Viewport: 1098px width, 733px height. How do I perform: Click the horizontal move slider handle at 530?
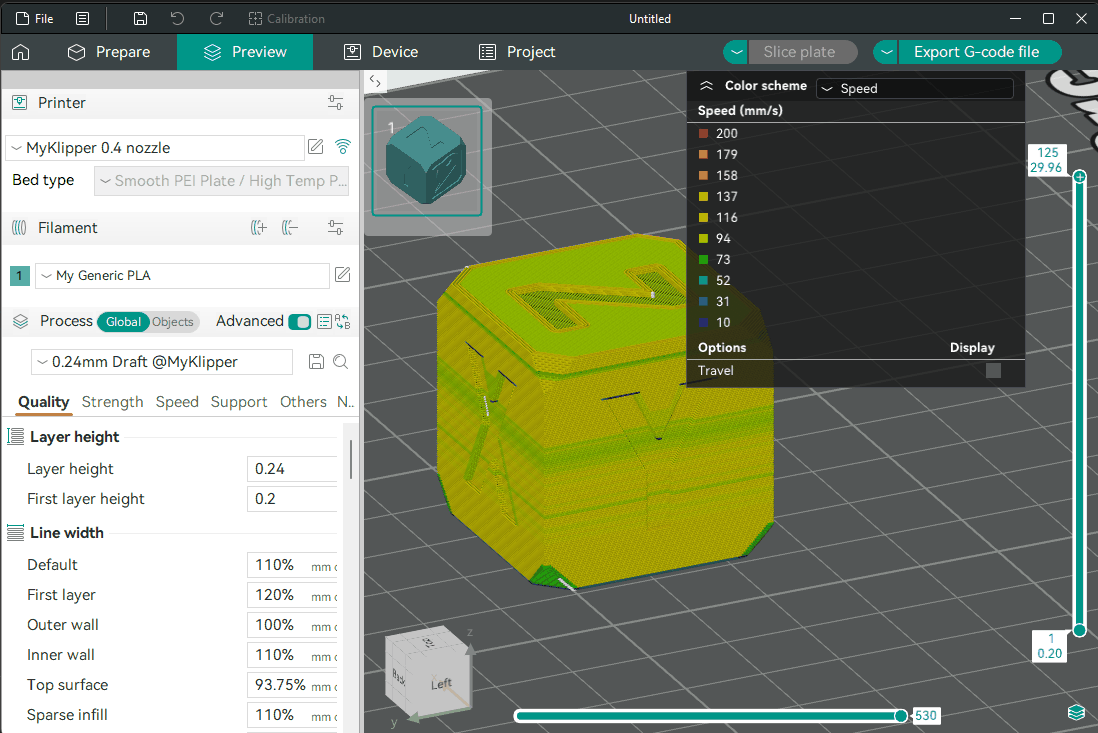pos(901,715)
